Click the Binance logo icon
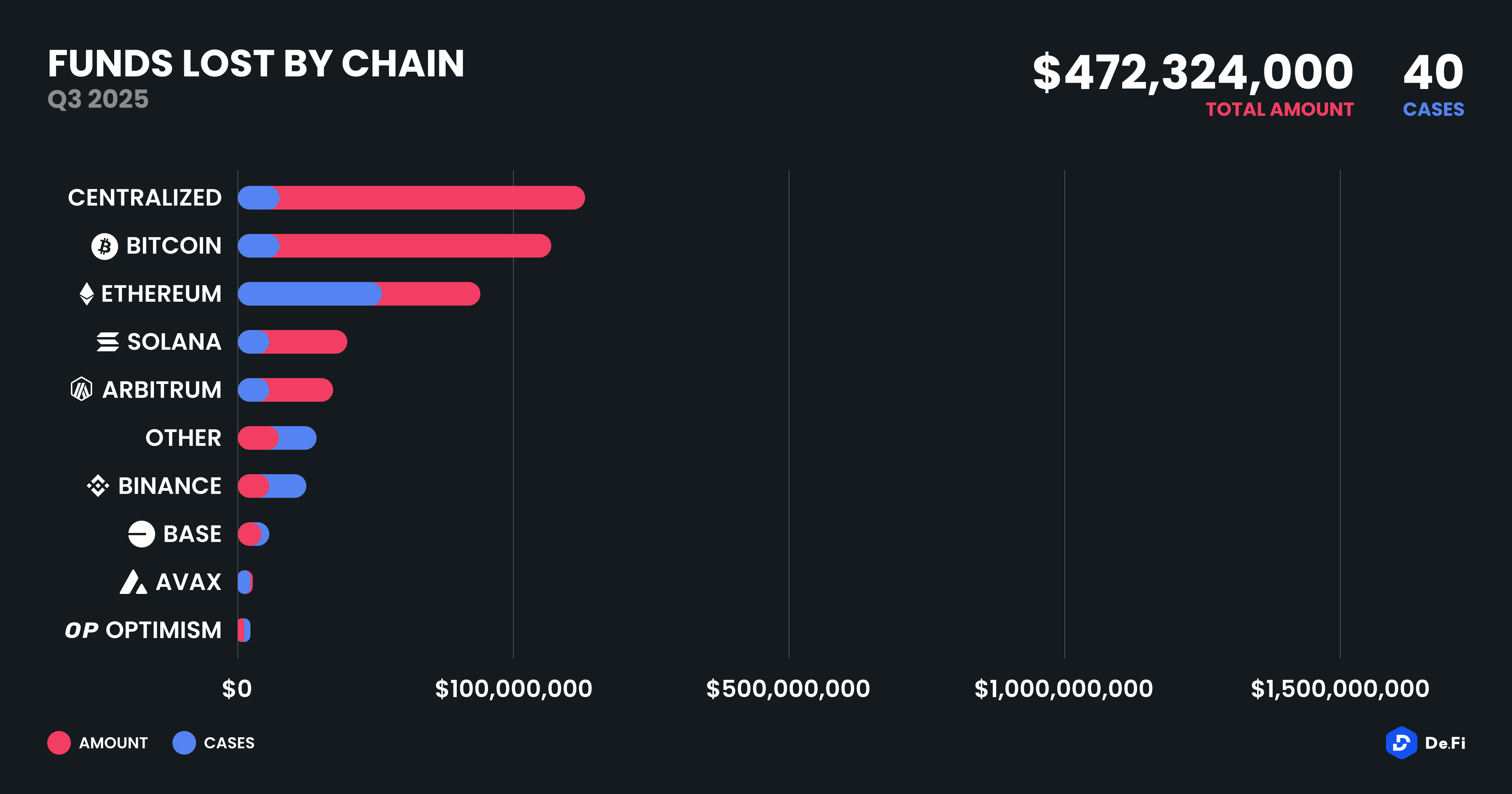 (98, 486)
